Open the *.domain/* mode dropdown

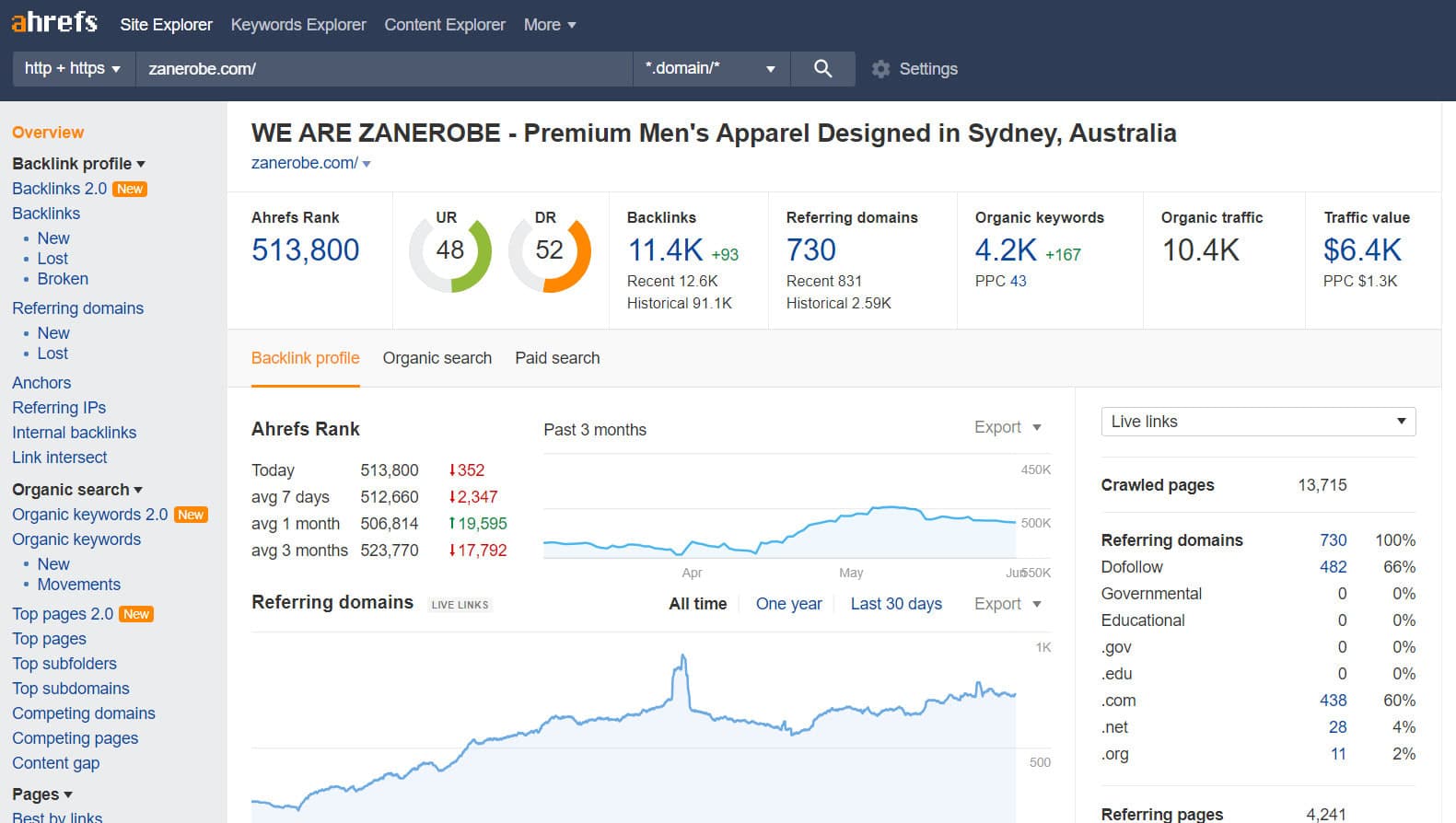point(711,68)
